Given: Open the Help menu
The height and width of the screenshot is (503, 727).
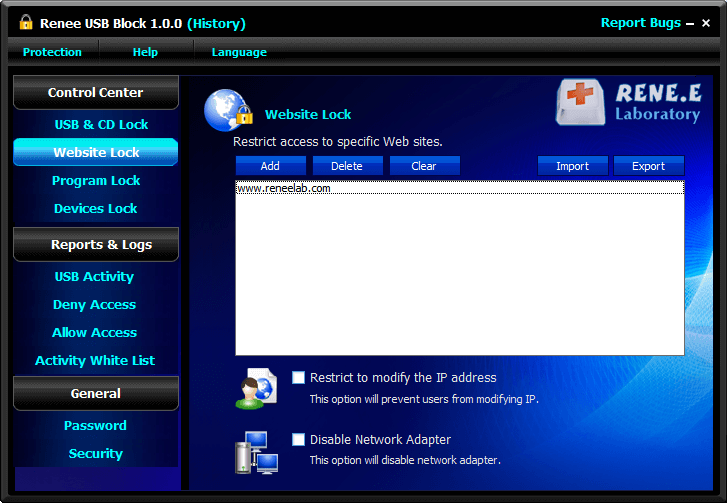Looking at the screenshot, I should [x=145, y=52].
